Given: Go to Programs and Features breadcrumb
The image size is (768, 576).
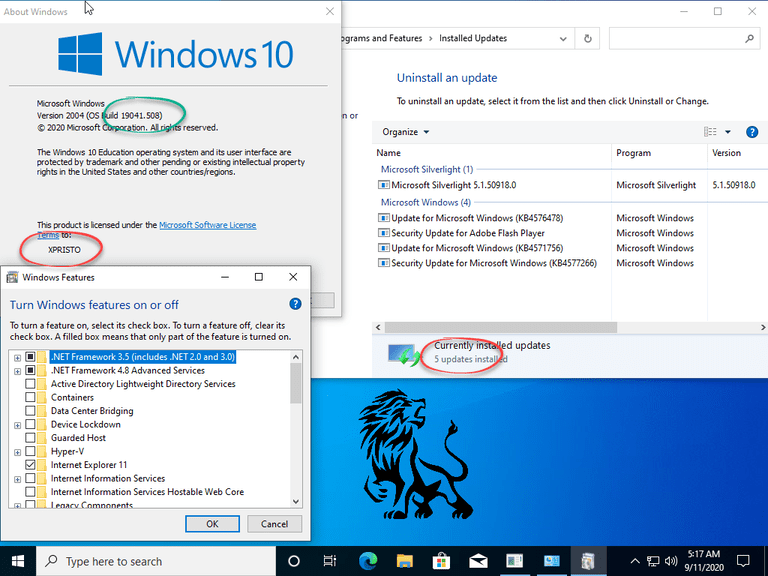Looking at the screenshot, I should coord(382,38).
